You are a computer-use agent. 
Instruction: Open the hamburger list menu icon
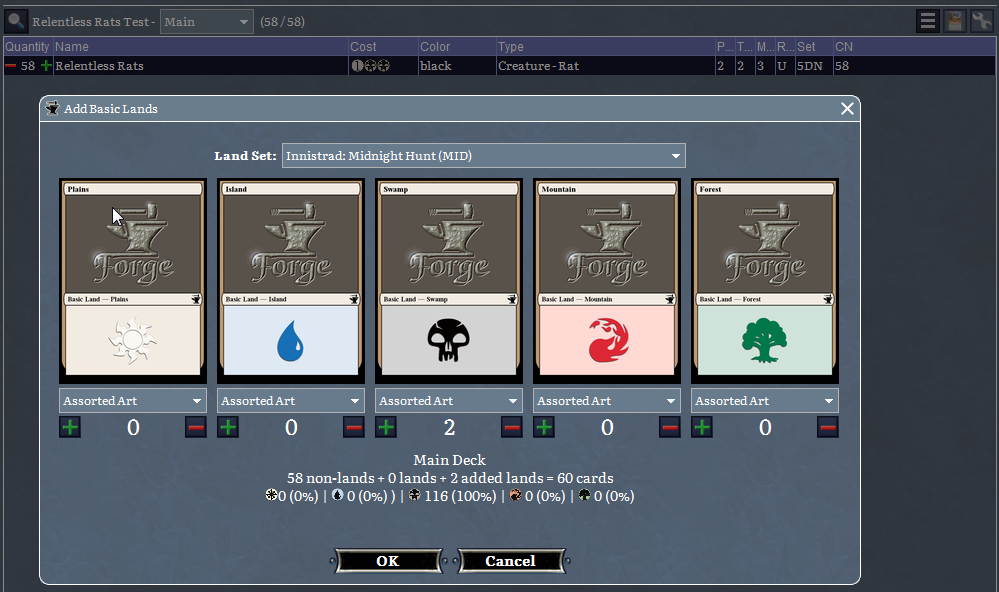pos(929,21)
